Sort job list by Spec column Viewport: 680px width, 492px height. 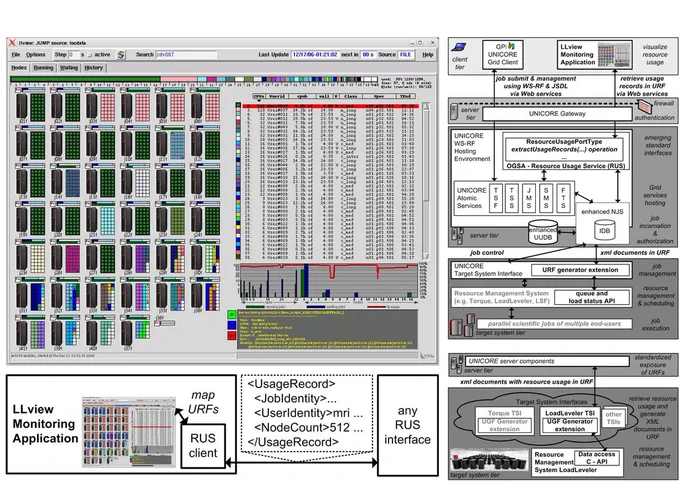coord(379,96)
